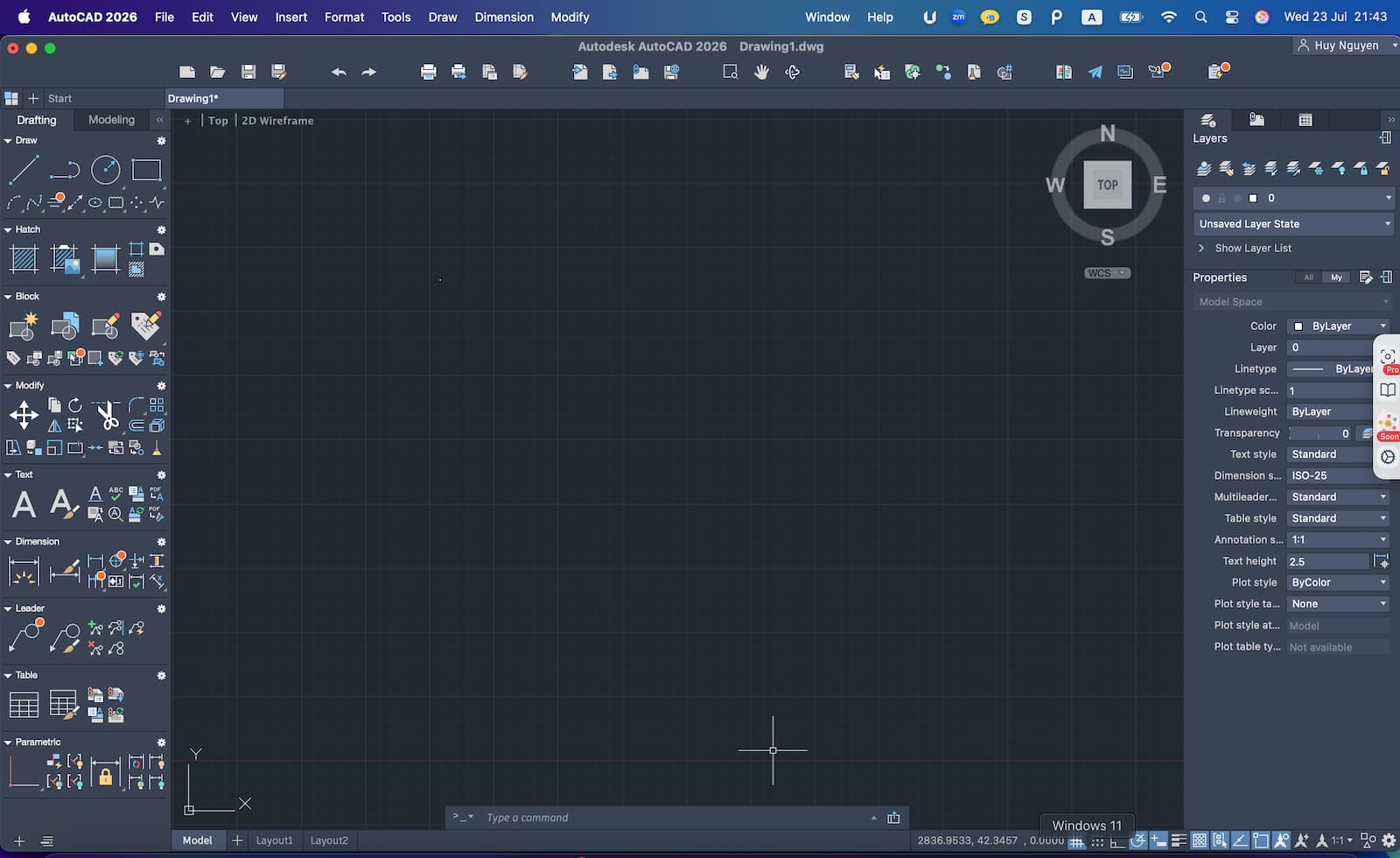
Task: Open the Draw menu in menu bar
Action: tap(443, 17)
